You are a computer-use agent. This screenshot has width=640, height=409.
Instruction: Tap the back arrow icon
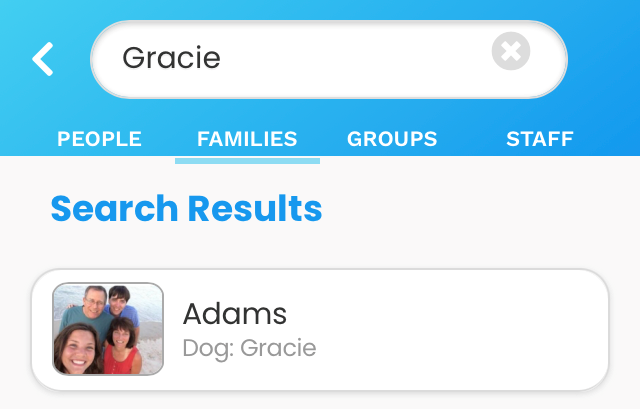coord(42,59)
